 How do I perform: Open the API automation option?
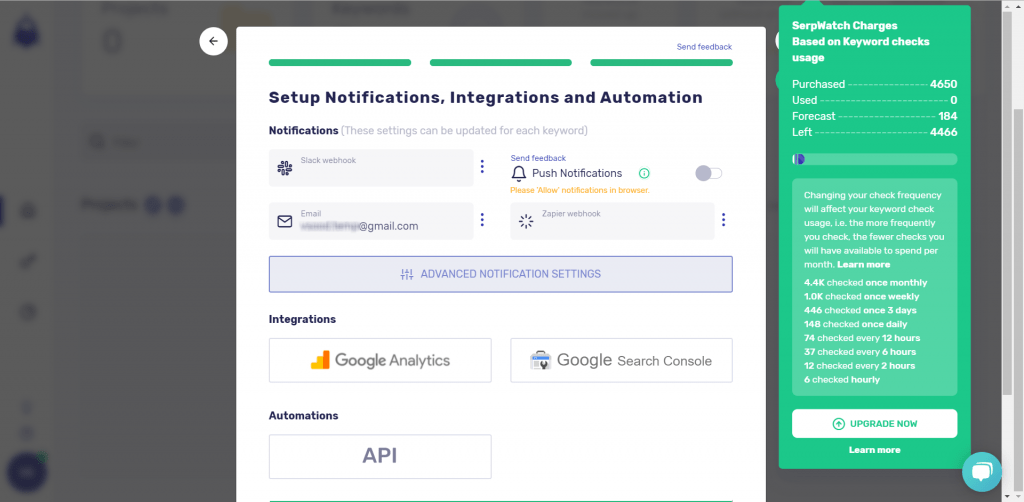coord(380,456)
